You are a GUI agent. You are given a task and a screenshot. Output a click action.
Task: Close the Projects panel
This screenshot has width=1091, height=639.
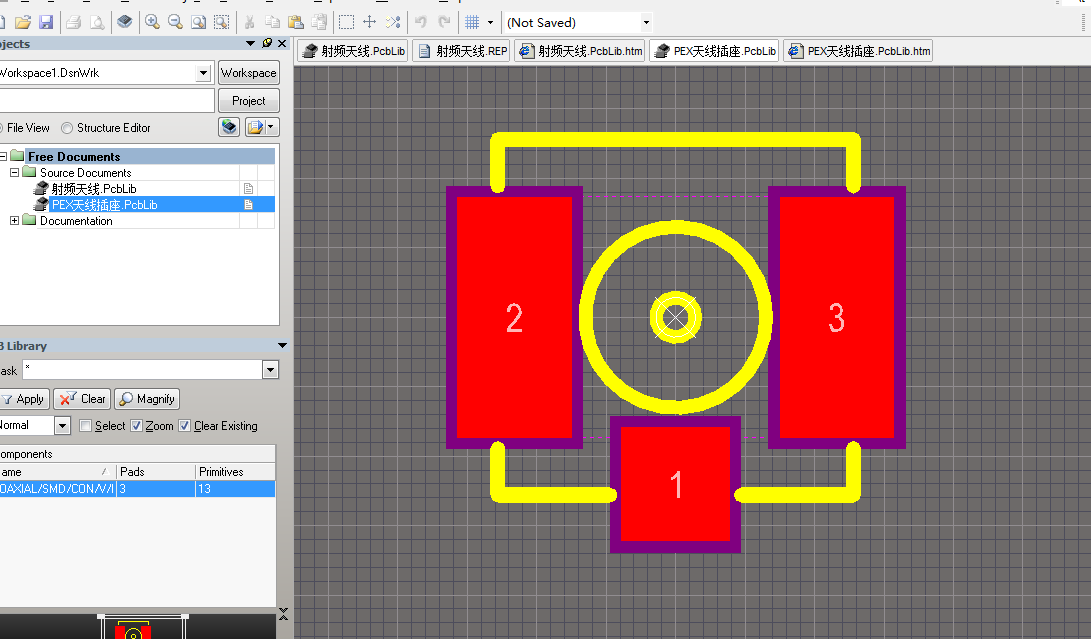(x=282, y=43)
